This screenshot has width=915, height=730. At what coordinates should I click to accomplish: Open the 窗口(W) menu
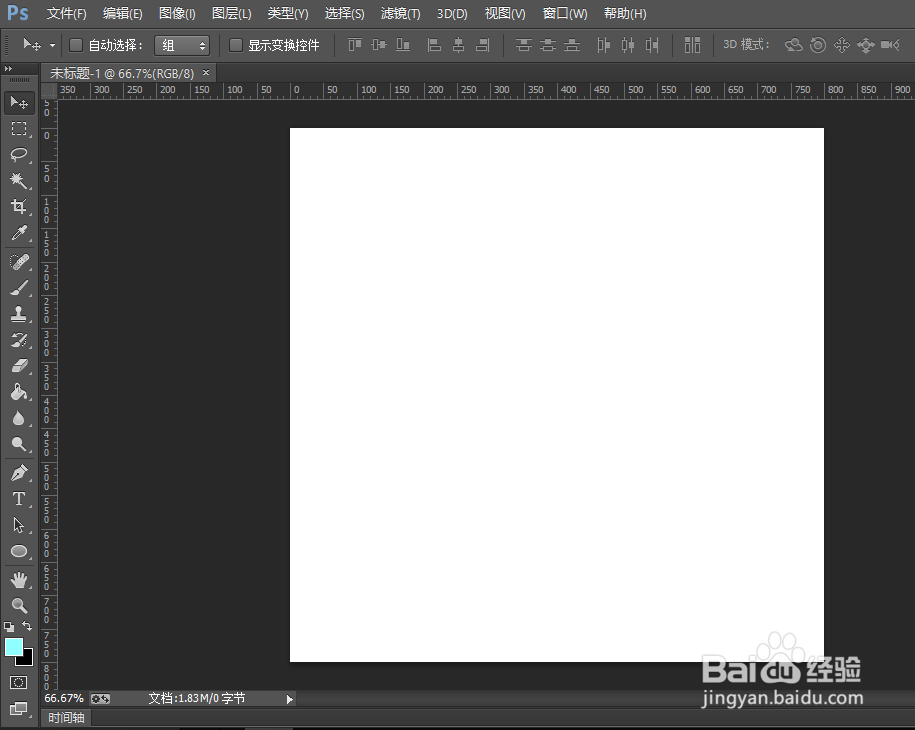coord(565,13)
